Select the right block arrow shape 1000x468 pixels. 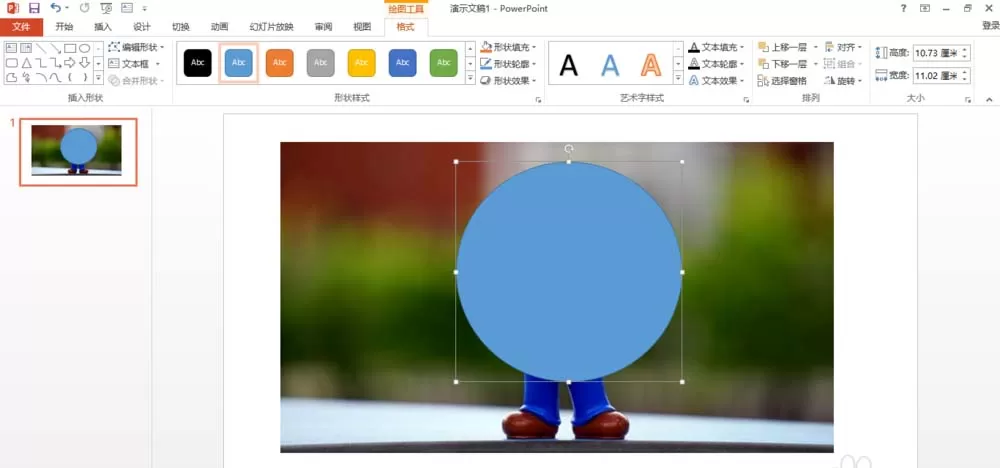point(70,62)
